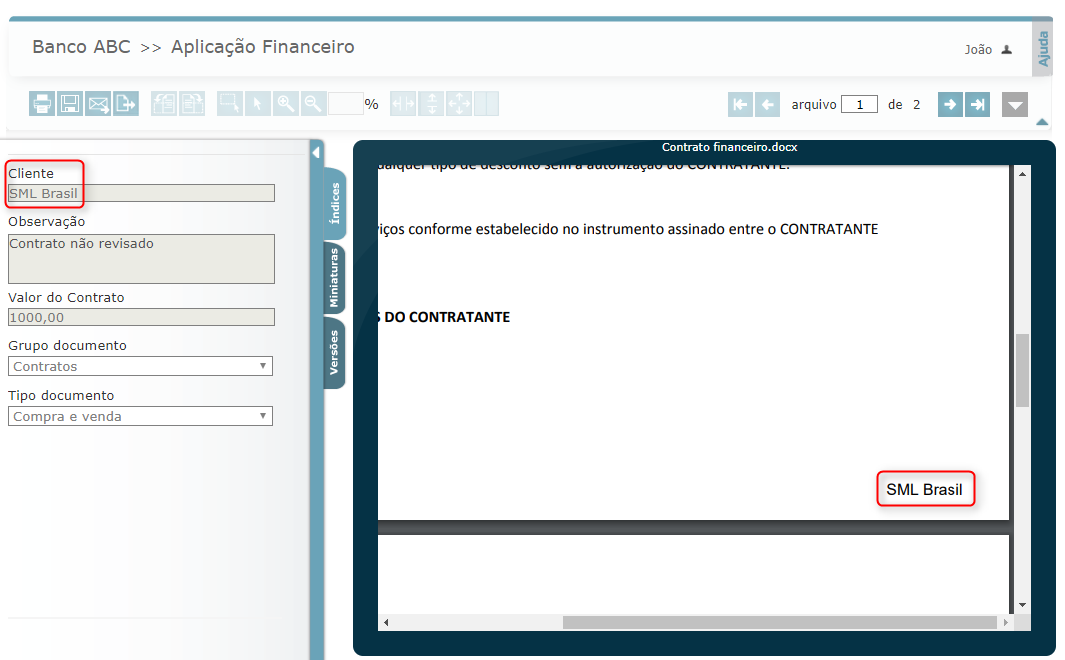The image size is (1065, 660).
Task: Jump to the last file arrow
Action: (x=977, y=104)
